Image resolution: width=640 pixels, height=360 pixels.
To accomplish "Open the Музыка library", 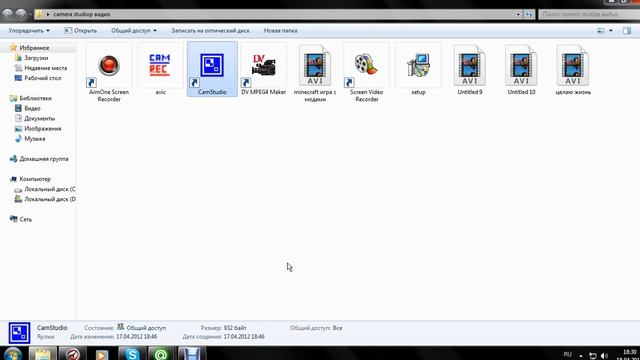I will [x=34, y=139].
